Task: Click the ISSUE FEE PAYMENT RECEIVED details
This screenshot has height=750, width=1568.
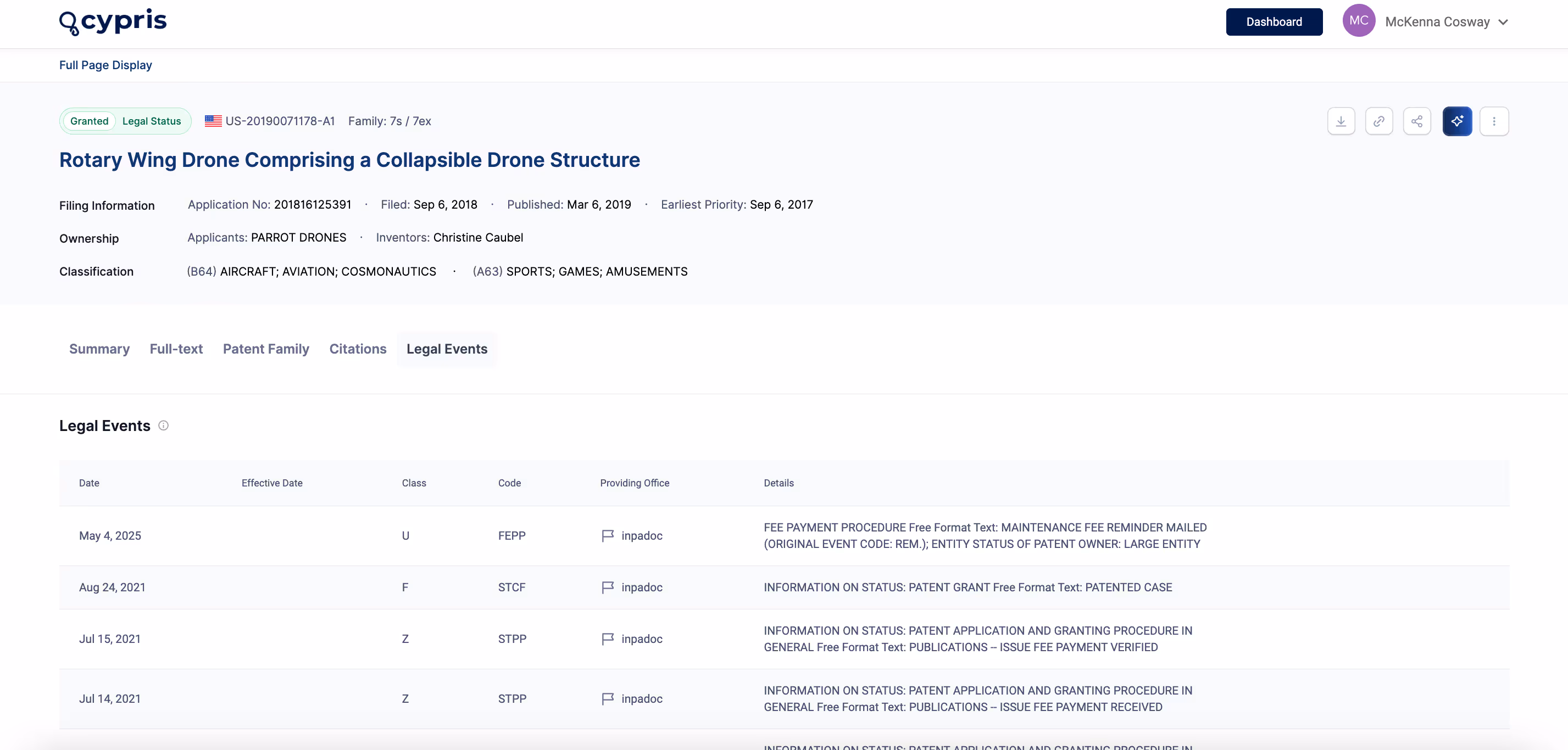Action: 978,699
